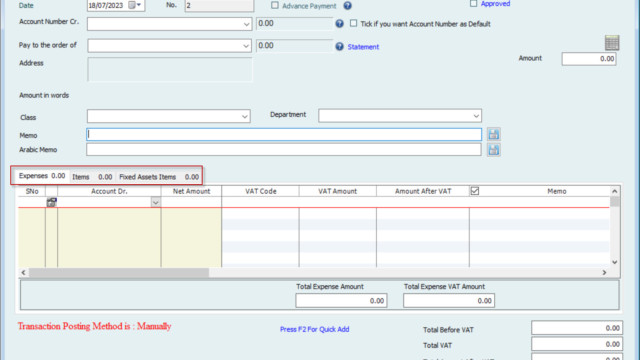Image resolution: width=640 pixels, height=360 pixels.
Task: Click help icon beside Account Number balance
Action: (x=340, y=24)
